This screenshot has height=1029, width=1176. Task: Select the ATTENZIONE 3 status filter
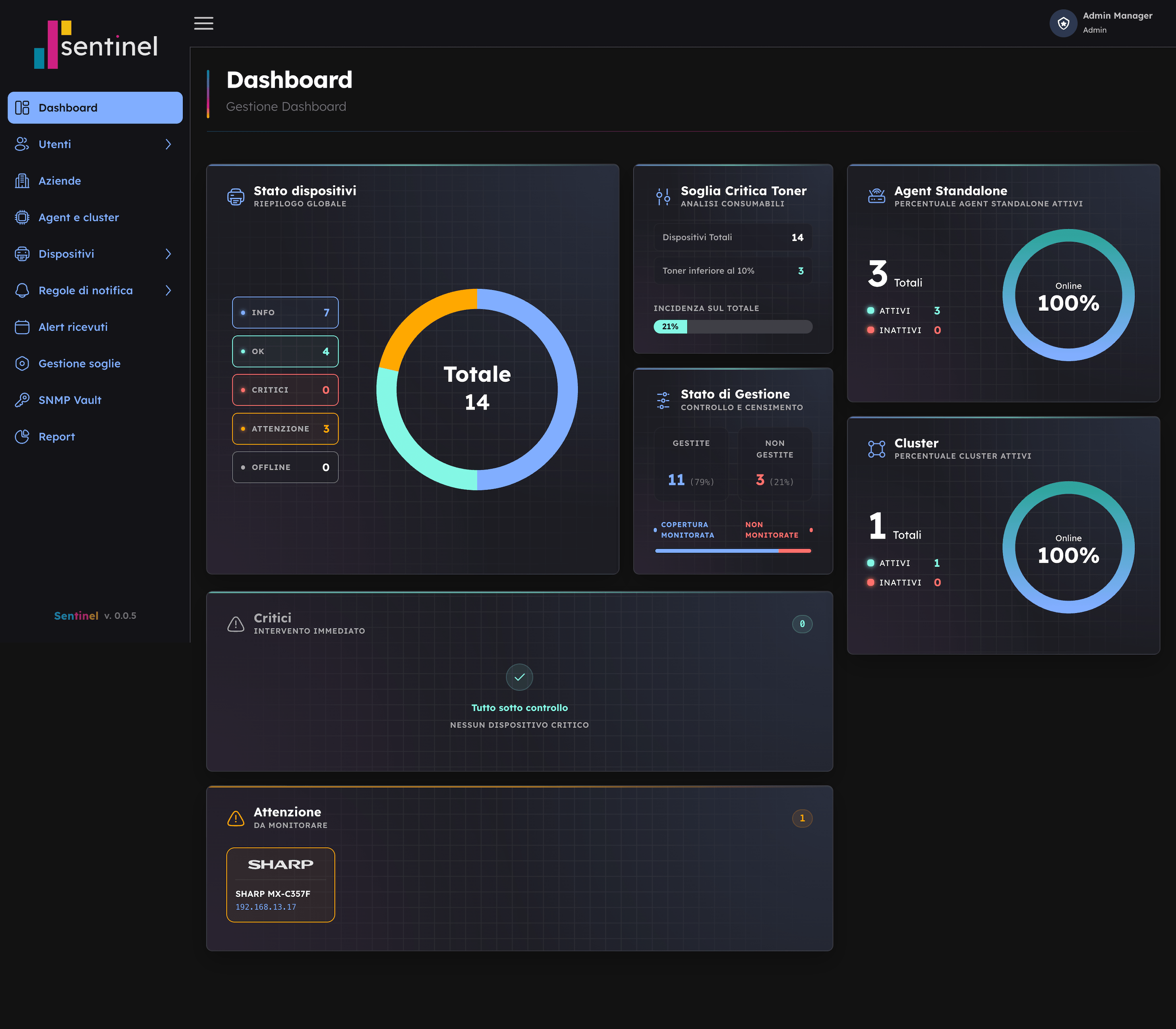pos(285,429)
